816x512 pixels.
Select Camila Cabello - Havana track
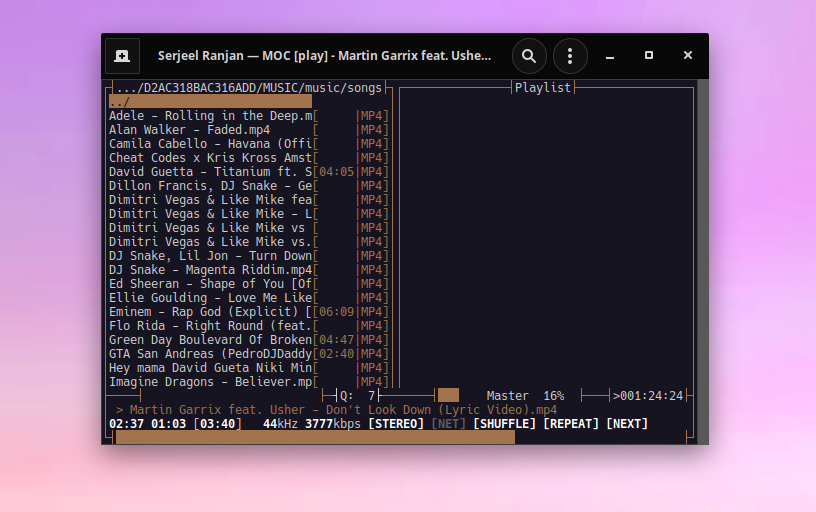[210, 144]
